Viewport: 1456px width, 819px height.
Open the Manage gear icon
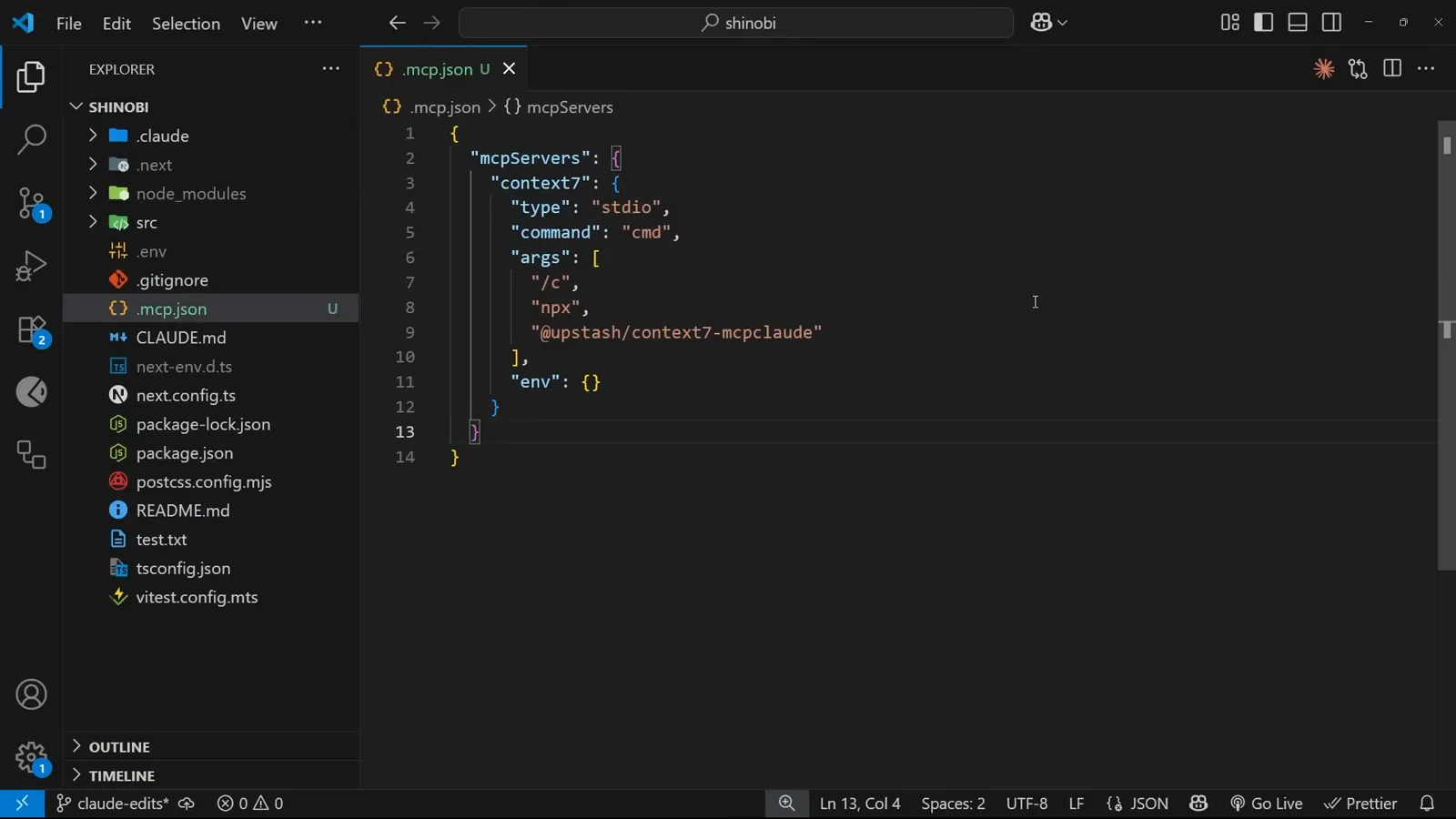click(x=31, y=757)
